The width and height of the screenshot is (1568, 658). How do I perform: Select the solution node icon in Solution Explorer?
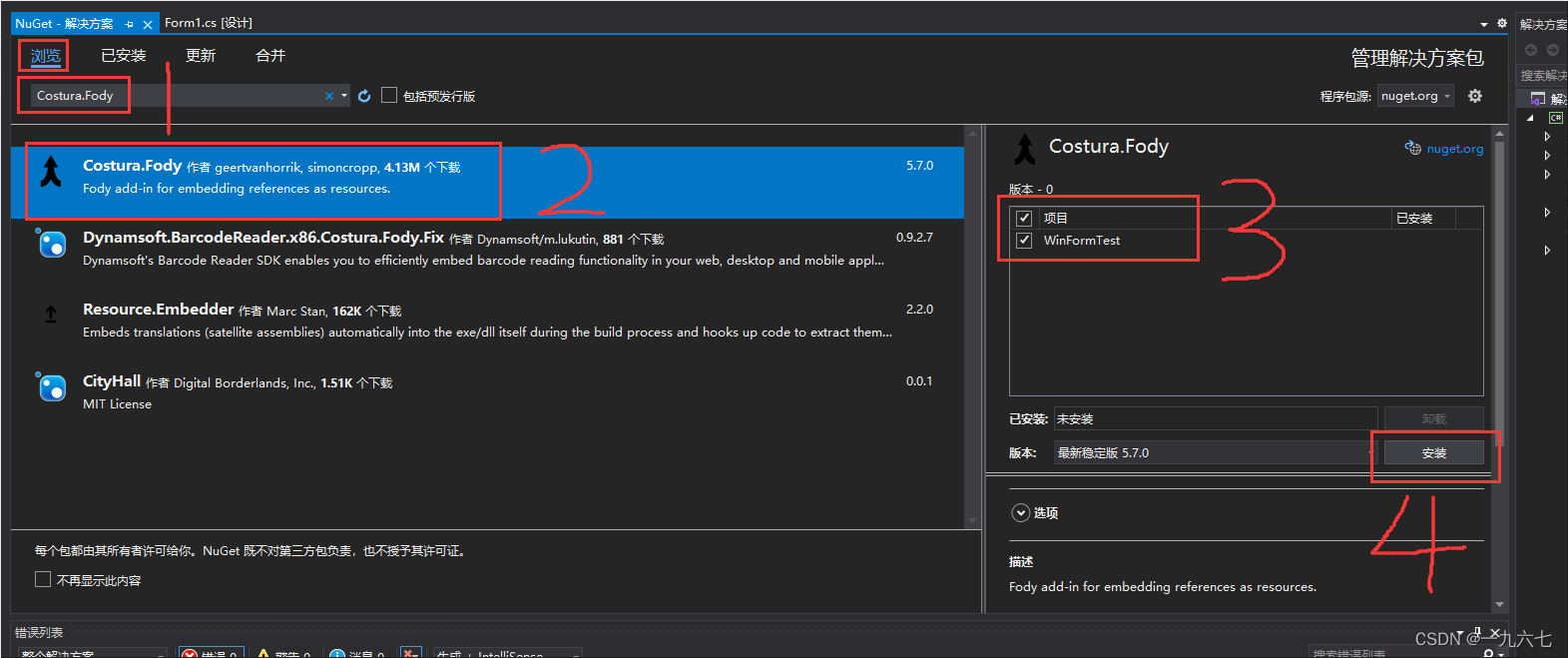point(1538,98)
